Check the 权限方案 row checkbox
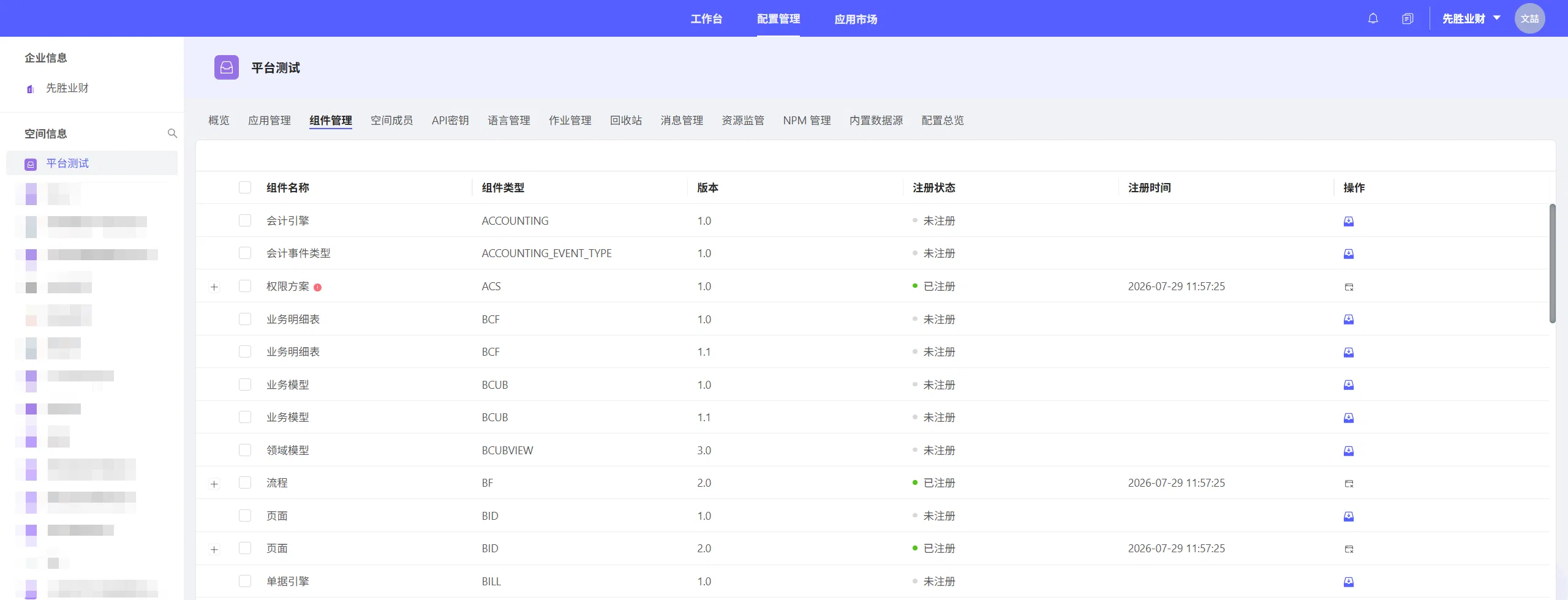 (245, 286)
